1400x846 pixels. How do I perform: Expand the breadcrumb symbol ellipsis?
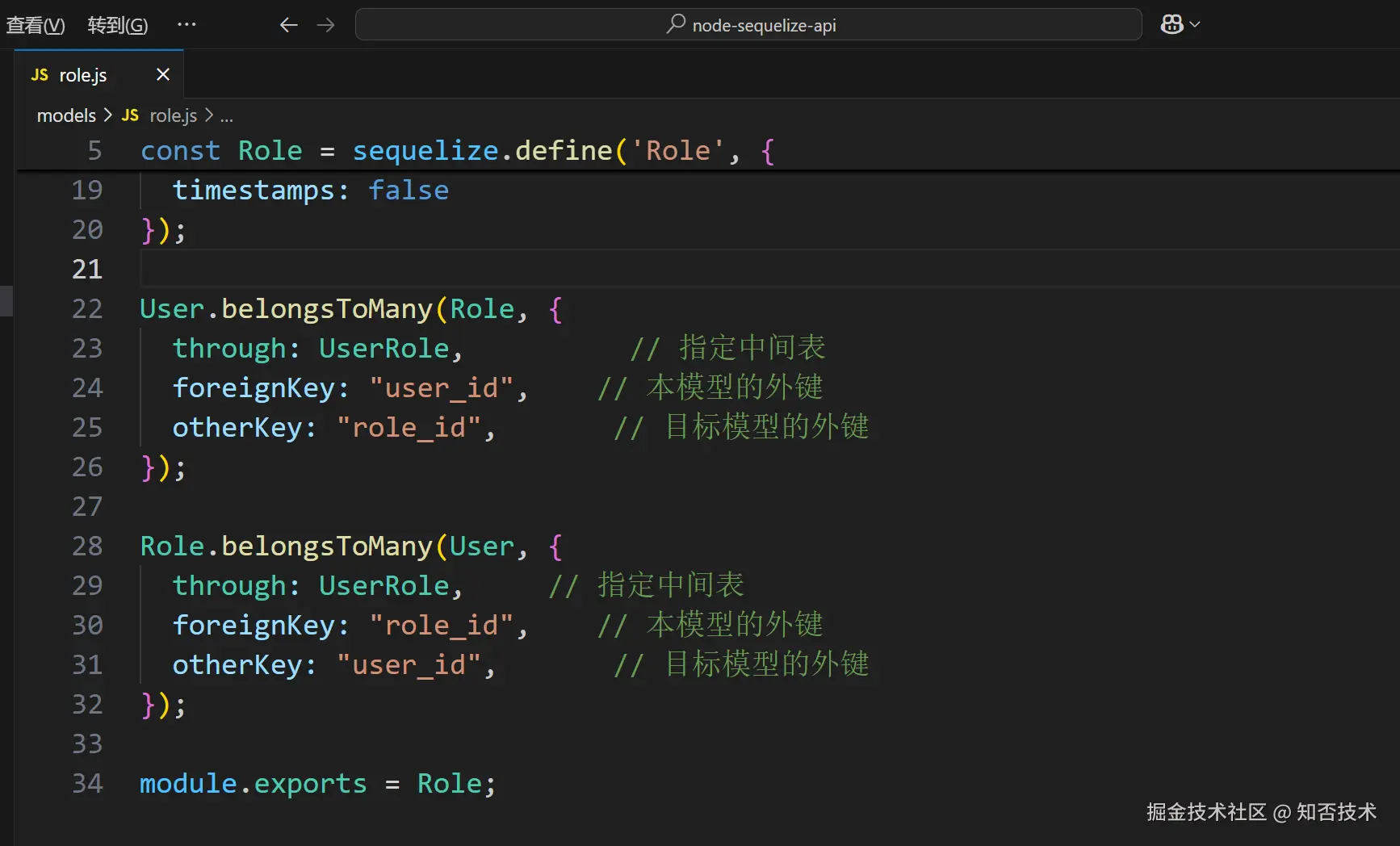pyautogui.click(x=227, y=115)
